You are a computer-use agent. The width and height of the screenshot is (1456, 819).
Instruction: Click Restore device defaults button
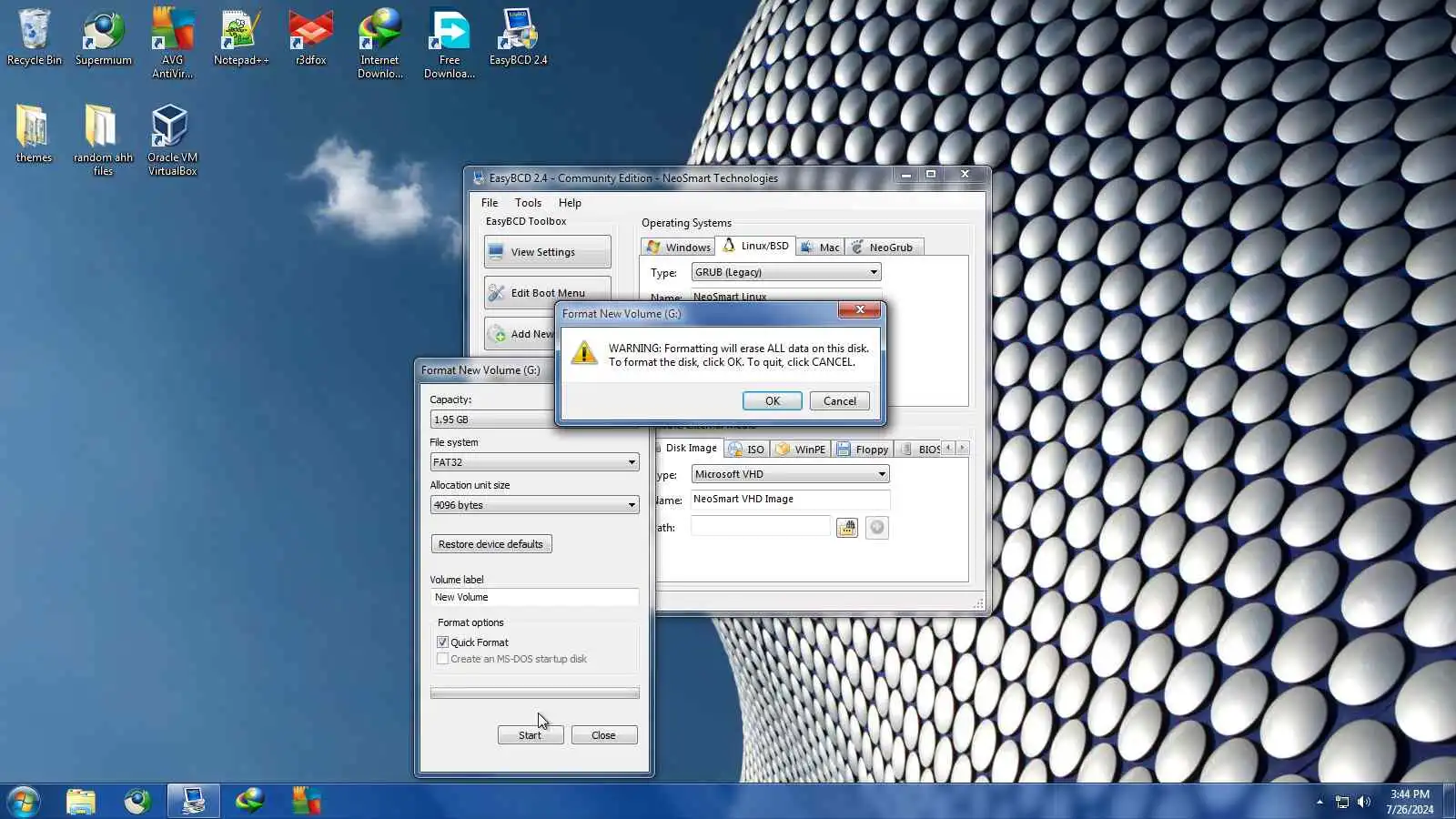click(491, 544)
